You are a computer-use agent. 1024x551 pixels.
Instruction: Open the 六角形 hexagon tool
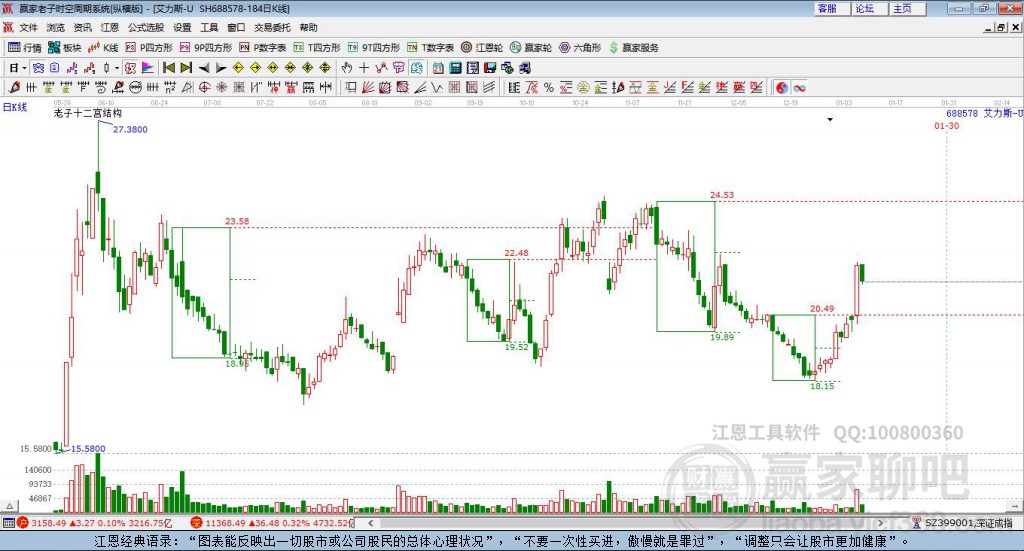tap(580, 48)
